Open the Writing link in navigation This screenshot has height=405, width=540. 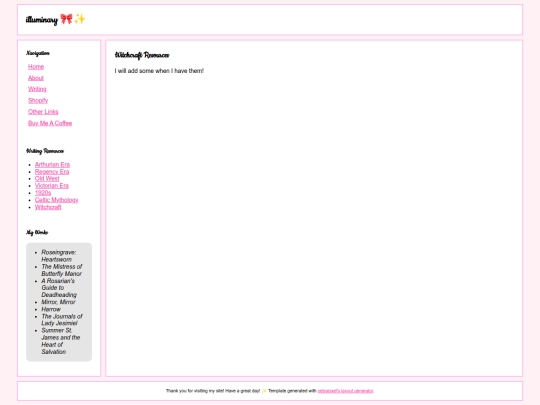tap(37, 89)
